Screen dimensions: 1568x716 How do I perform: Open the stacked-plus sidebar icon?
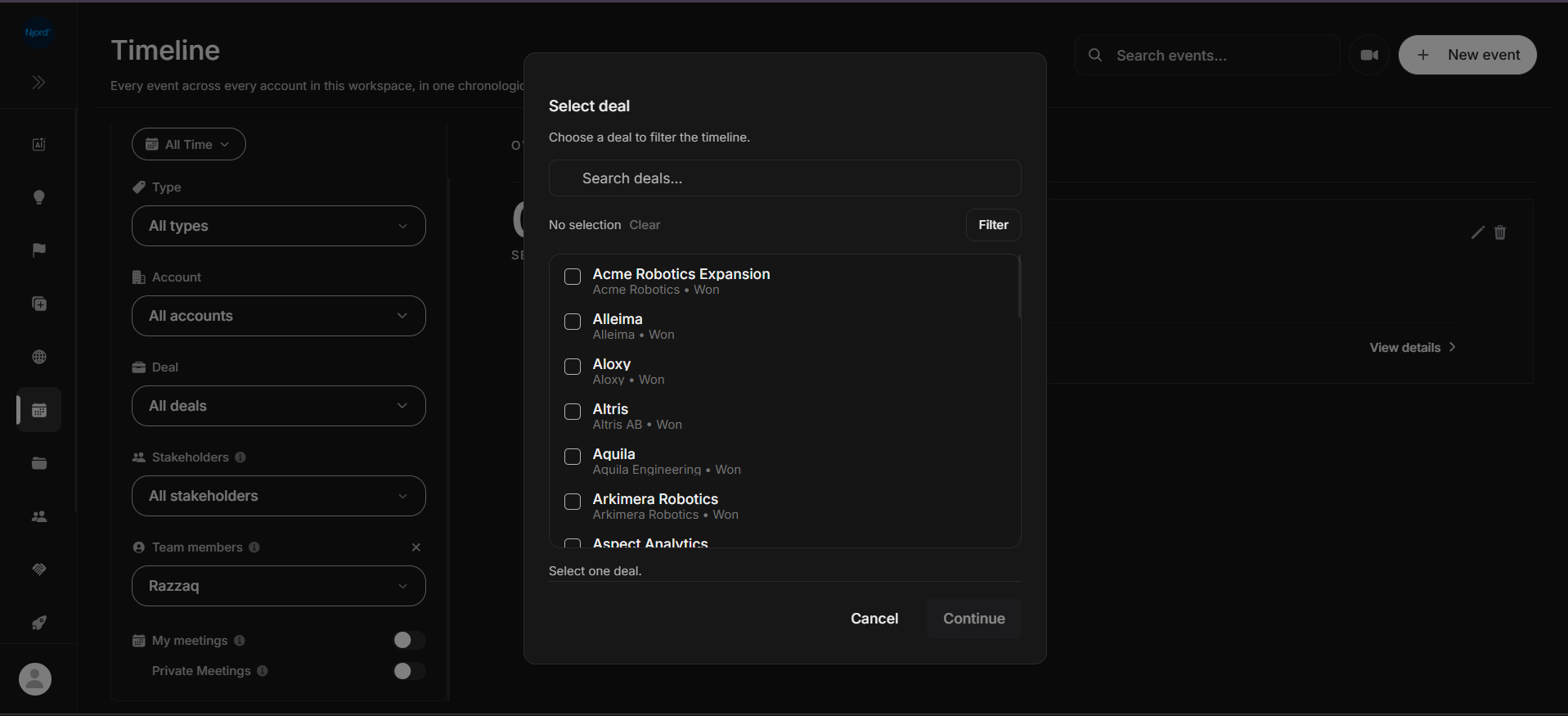(38, 304)
